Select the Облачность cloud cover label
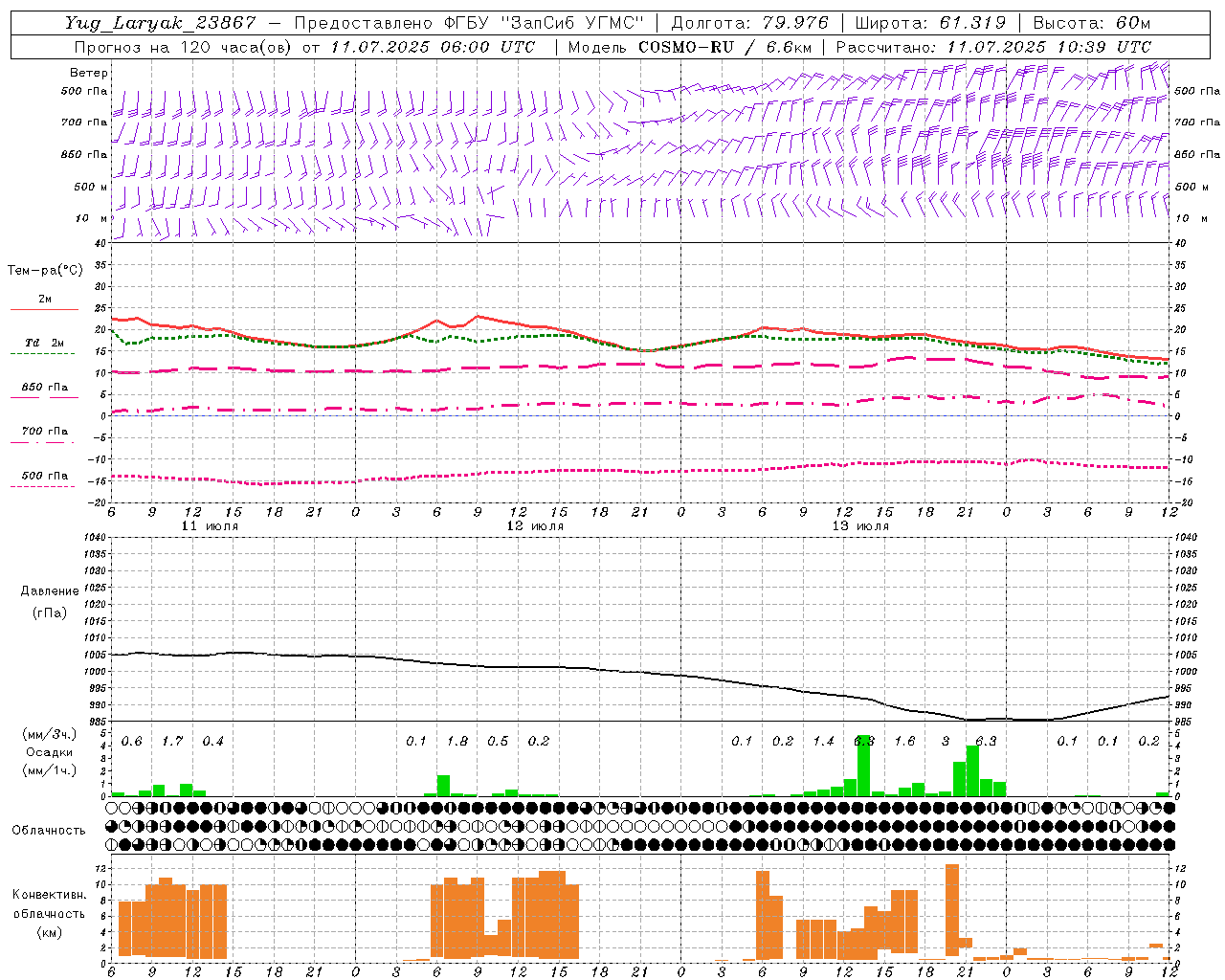The height and width of the screenshot is (980, 1225). point(49,831)
